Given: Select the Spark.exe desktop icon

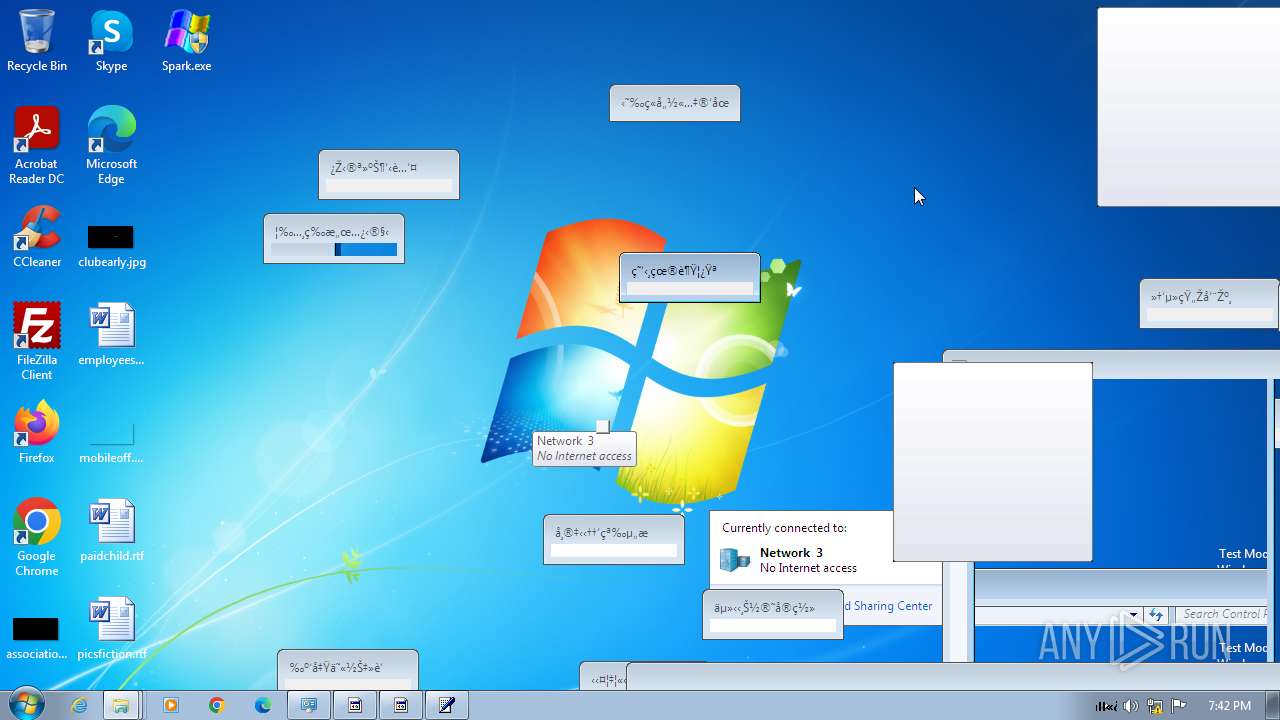Looking at the screenshot, I should [x=186, y=42].
